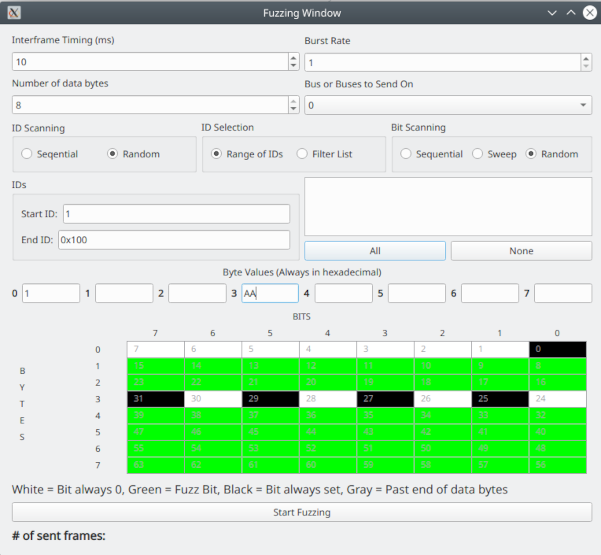Close the Fuzzing Window
The width and height of the screenshot is (601, 555).
click(x=590, y=13)
